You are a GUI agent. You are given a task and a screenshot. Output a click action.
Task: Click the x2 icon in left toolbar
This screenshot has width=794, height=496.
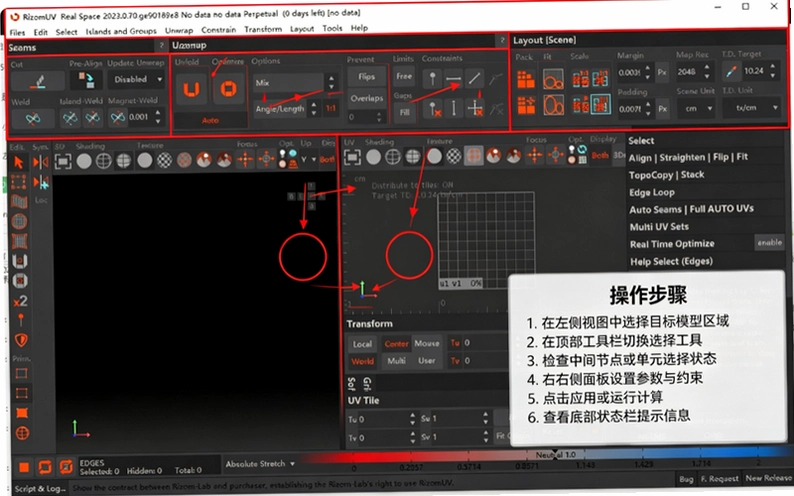coord(20,302)
